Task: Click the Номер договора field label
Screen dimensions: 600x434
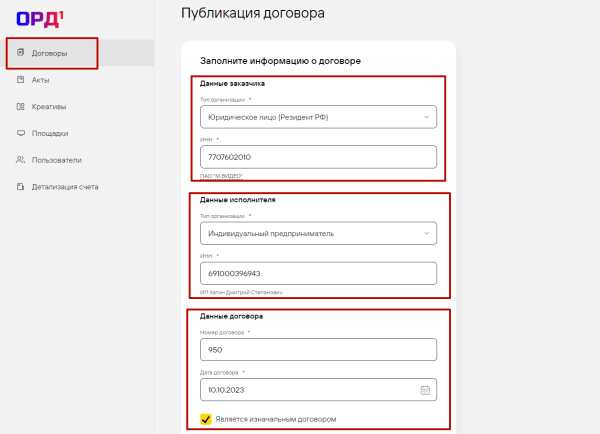Action: (222, 333)
